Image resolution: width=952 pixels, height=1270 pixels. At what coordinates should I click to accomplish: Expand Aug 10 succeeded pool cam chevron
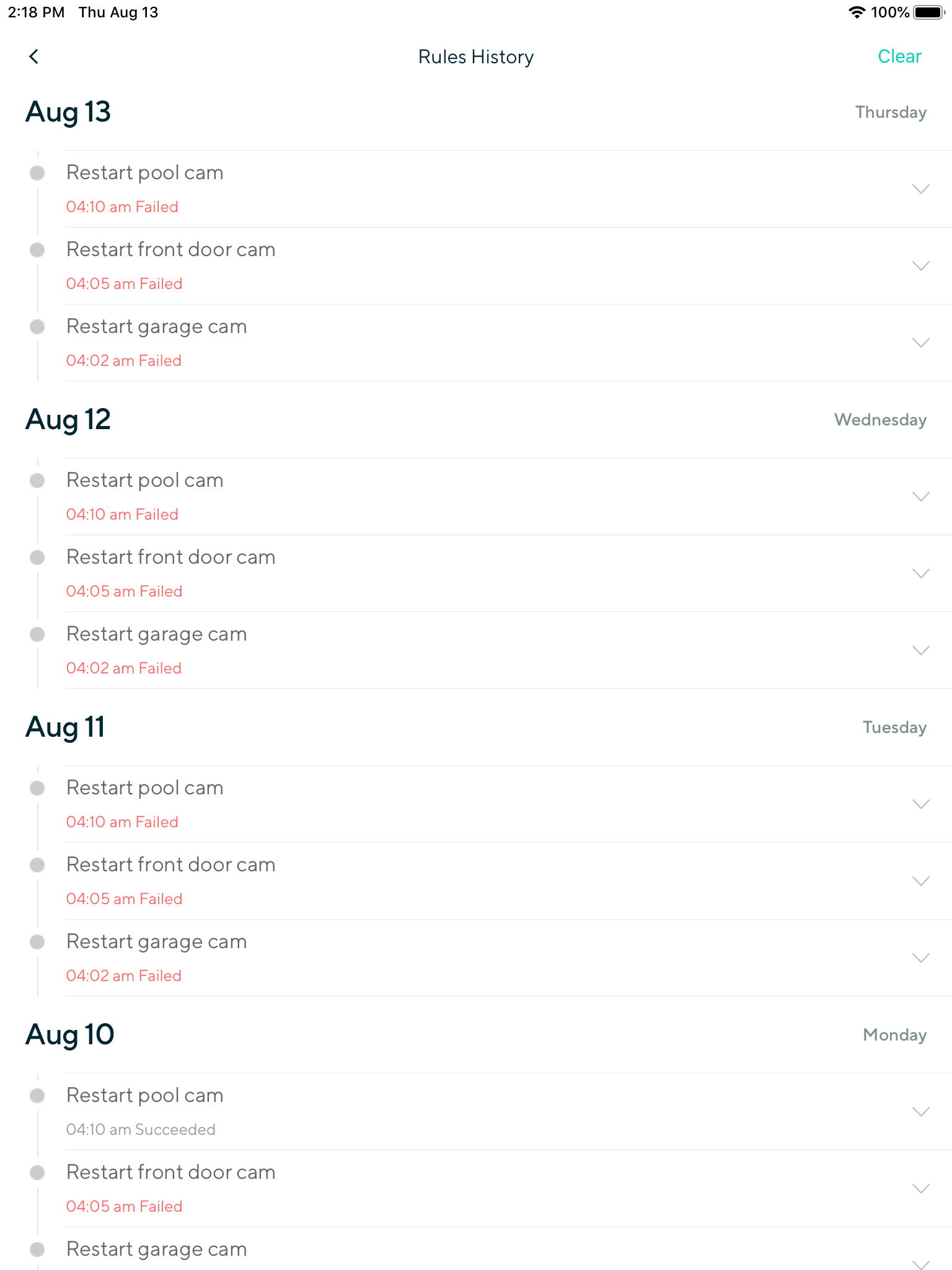pos(921,1111)
